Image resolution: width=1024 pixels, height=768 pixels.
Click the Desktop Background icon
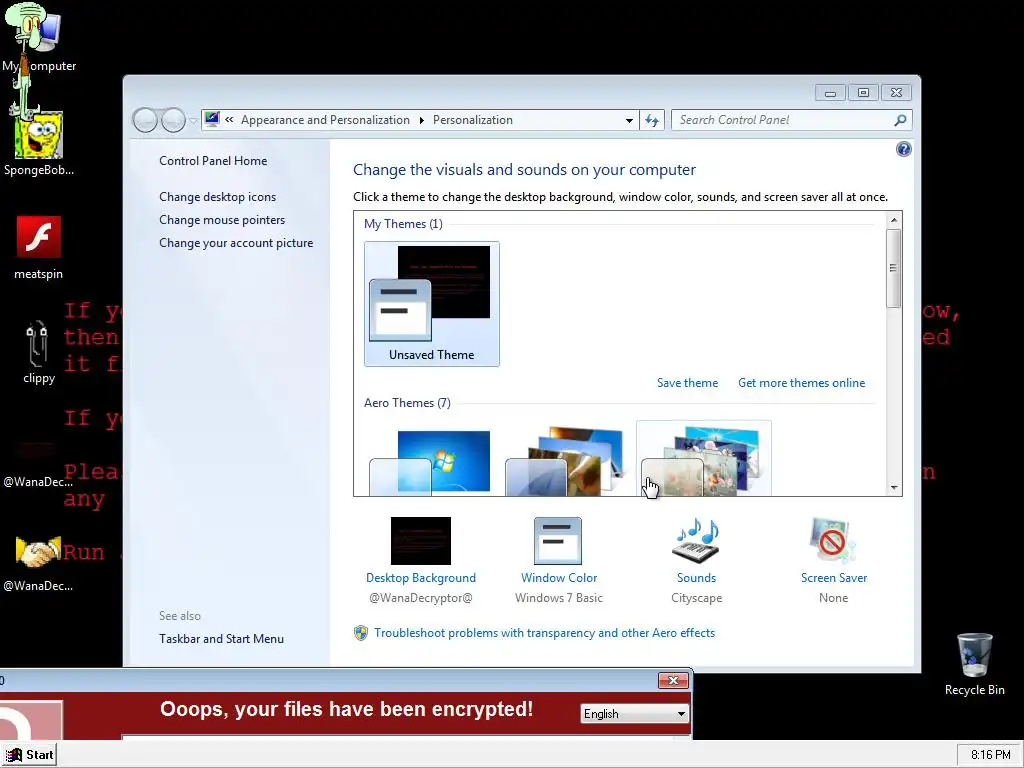(x=421, y=541)
